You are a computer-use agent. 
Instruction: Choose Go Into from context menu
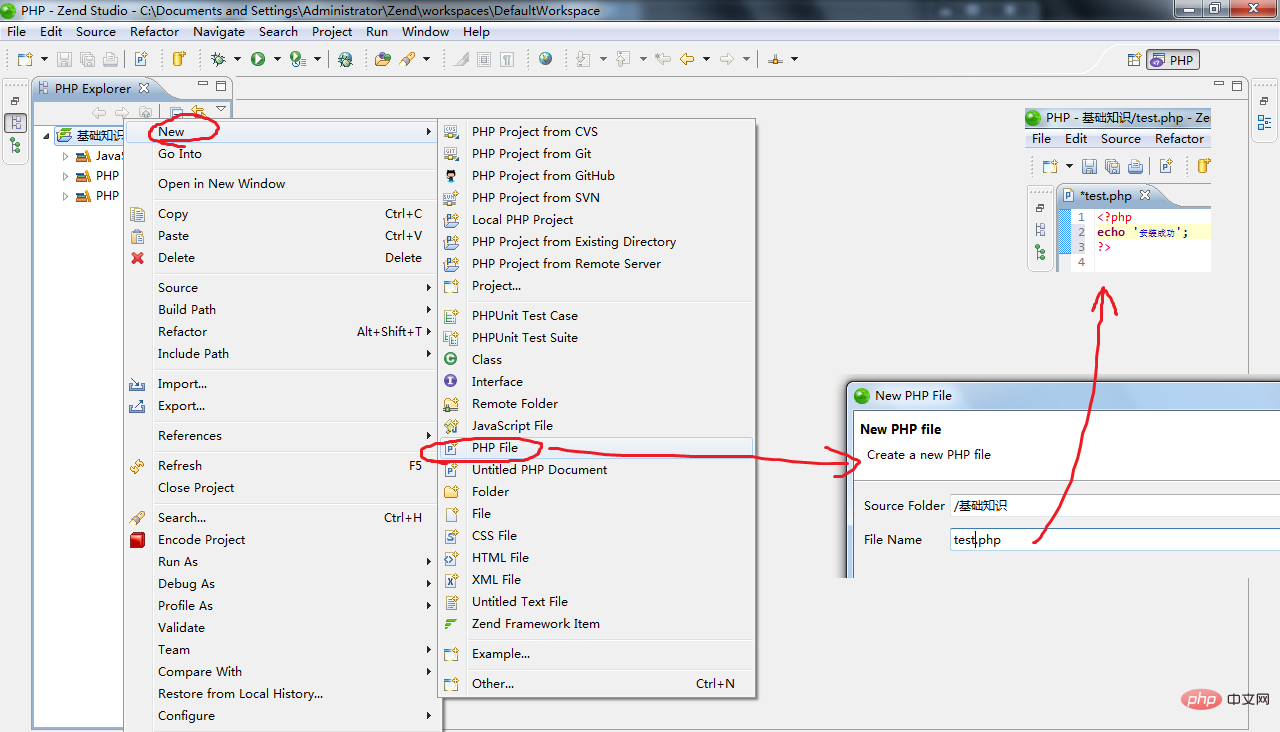click(281, 153)
